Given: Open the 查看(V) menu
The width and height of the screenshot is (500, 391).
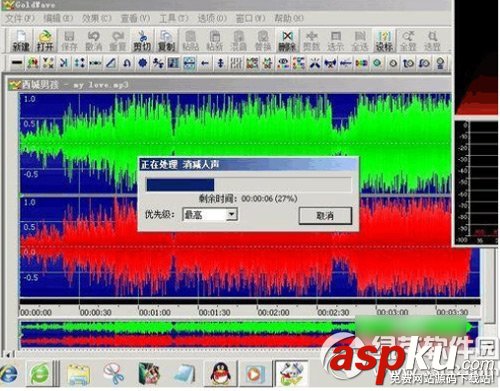Looking at the screenshot, I should pyautogui.click(x=135, y=18).
